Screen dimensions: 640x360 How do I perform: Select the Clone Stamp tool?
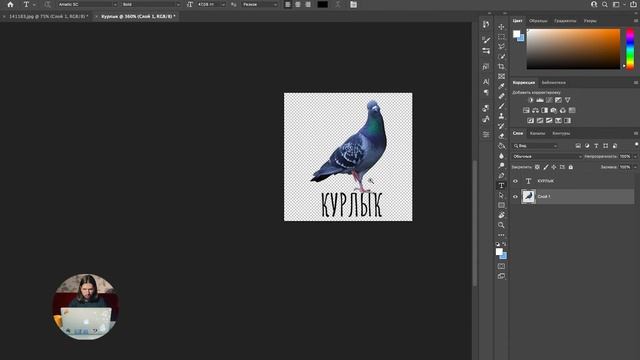click(501, 116)
